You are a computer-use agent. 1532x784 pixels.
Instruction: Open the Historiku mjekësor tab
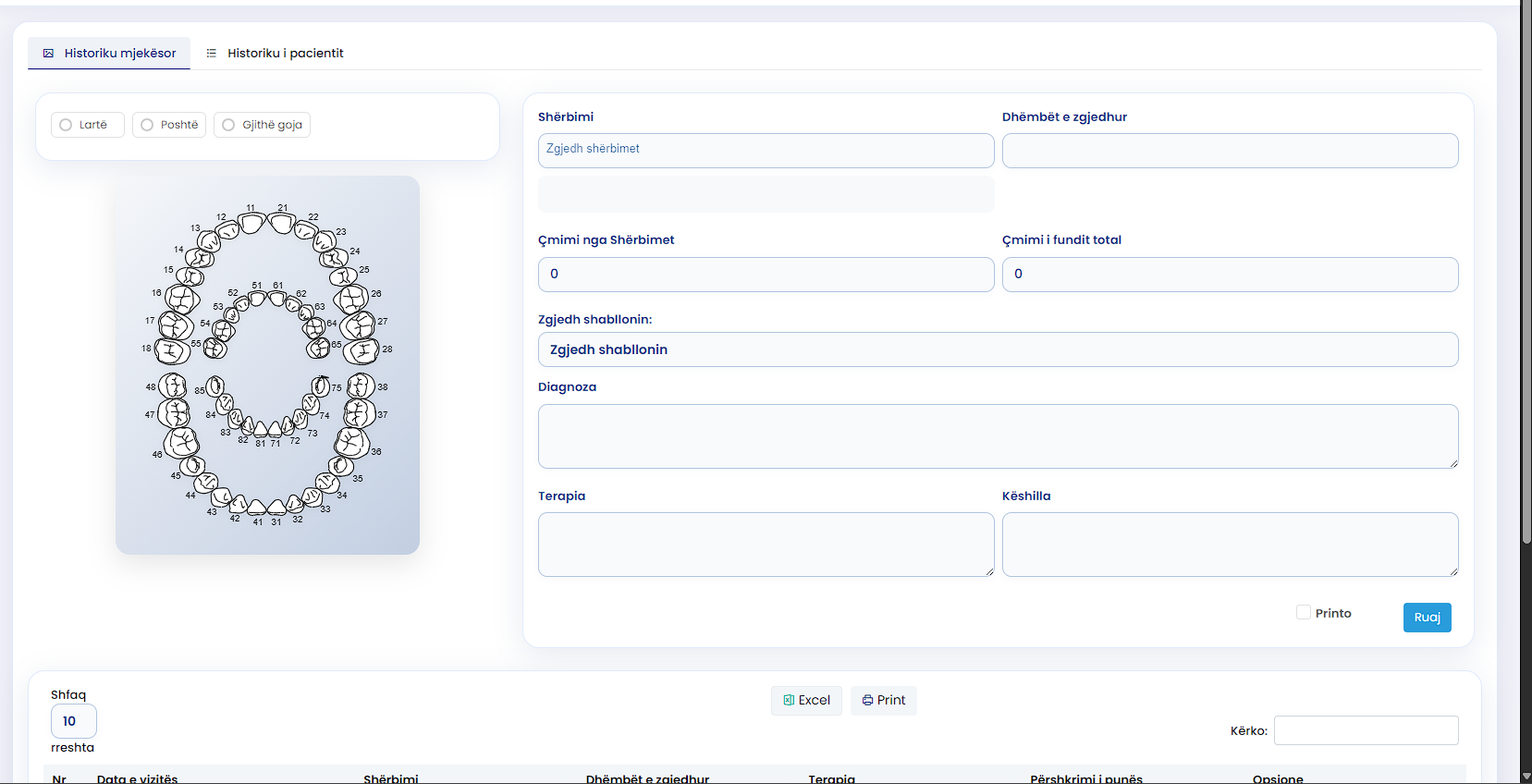coord(109,54)
